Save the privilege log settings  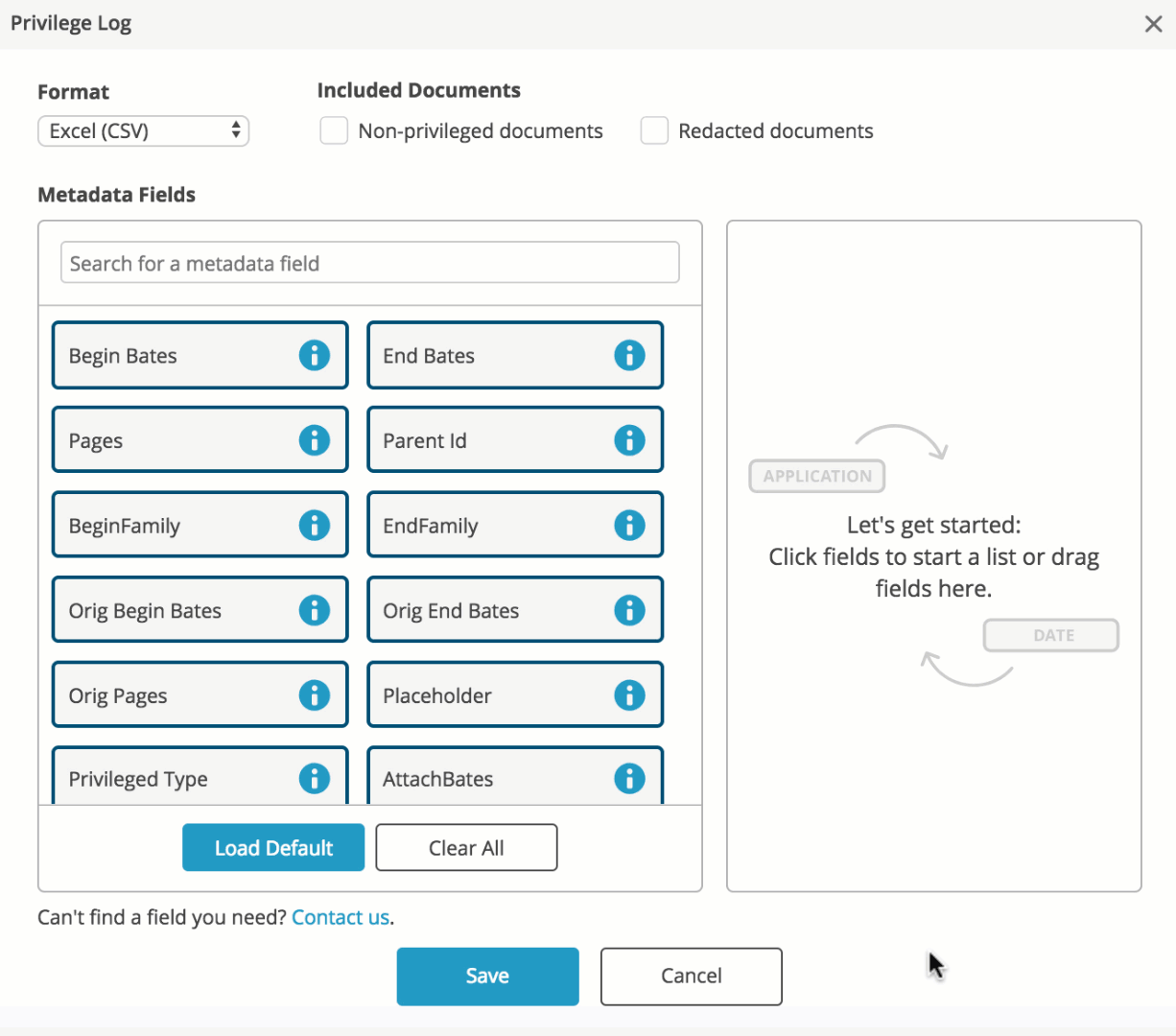(x=487, y=977)
